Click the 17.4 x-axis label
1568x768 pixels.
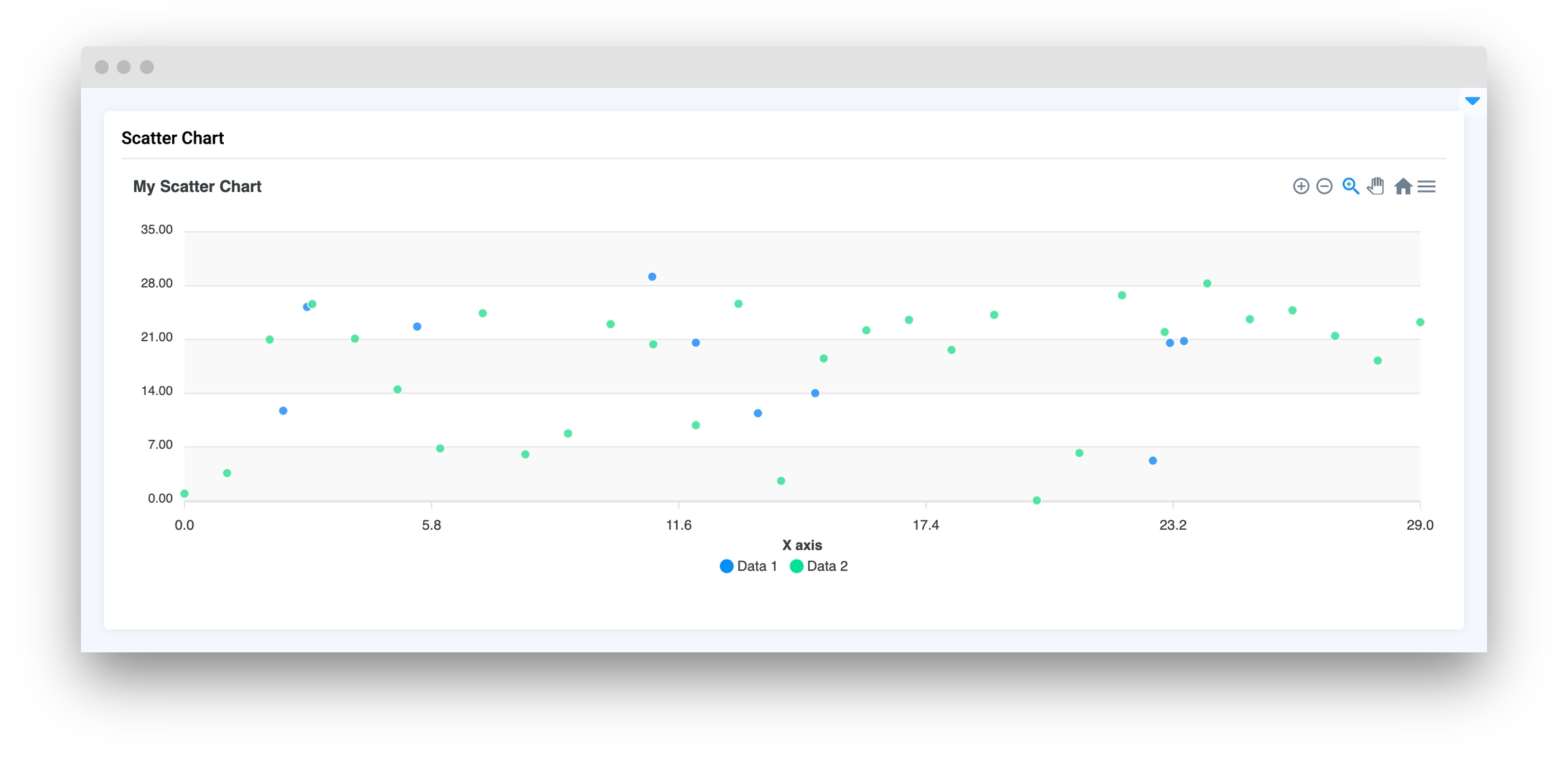pyautogui.click(x=926, y=525)
